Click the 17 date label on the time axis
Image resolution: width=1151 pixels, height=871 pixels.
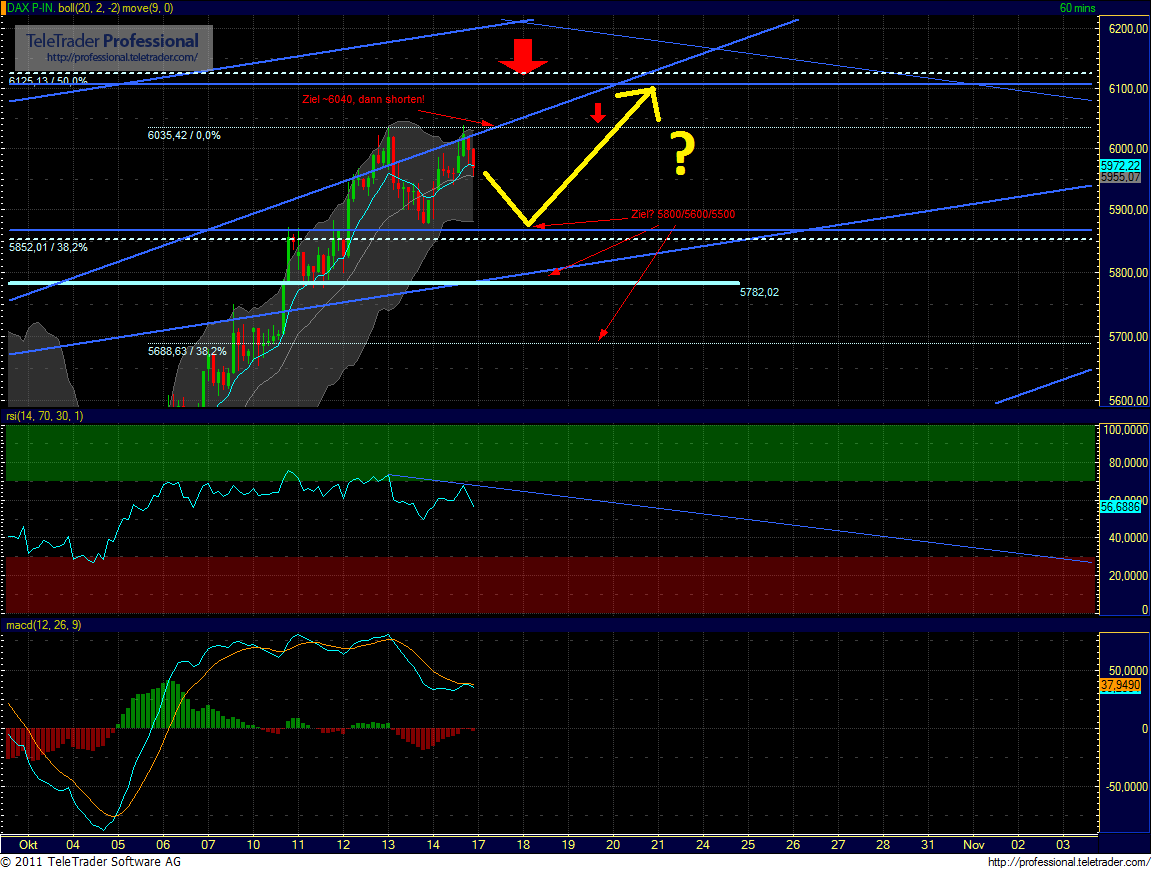(x=479, y=845)
